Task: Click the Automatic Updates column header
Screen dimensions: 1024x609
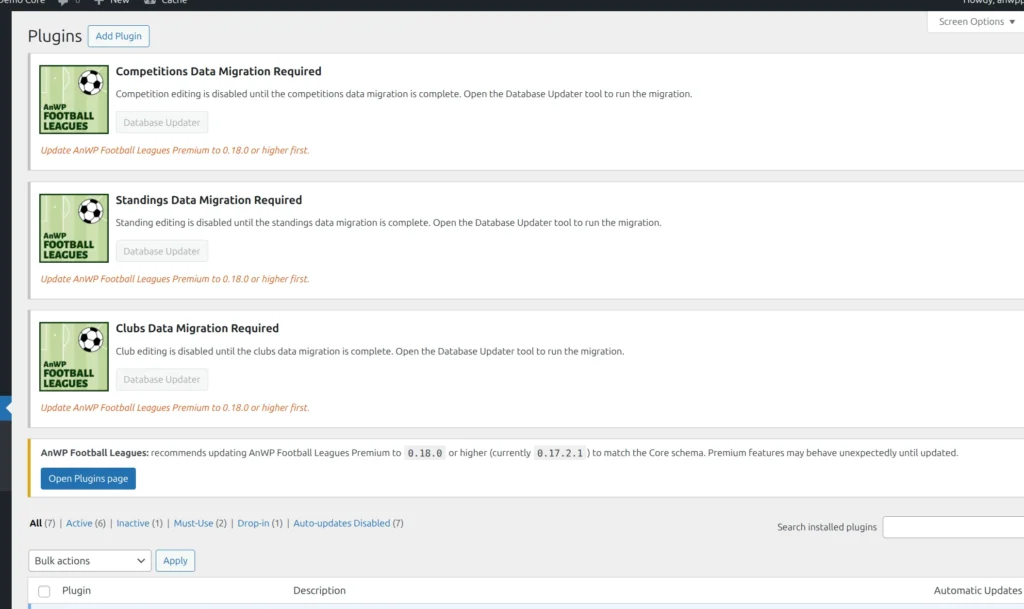Action: click(978, 590)
